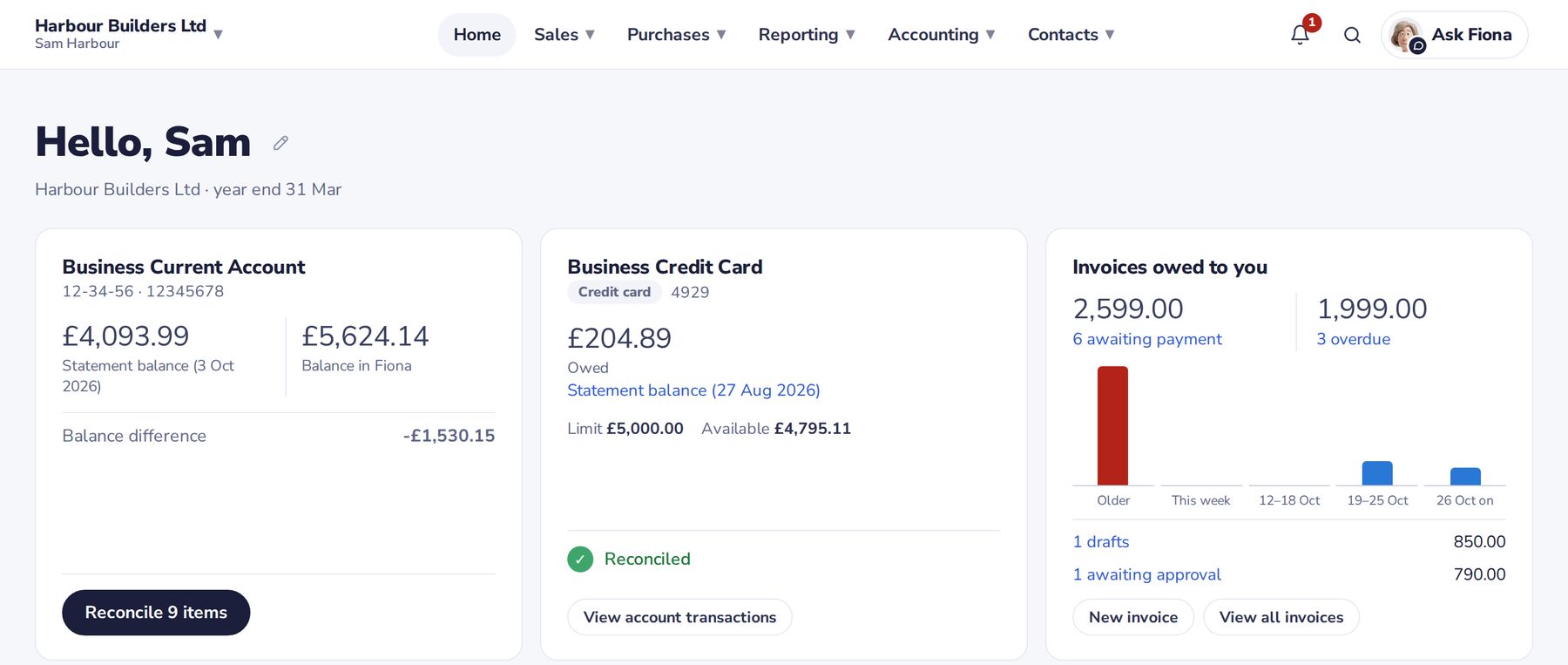
Task: Click the 790.00 awaiting approval amount
Action: (1479, 575)
